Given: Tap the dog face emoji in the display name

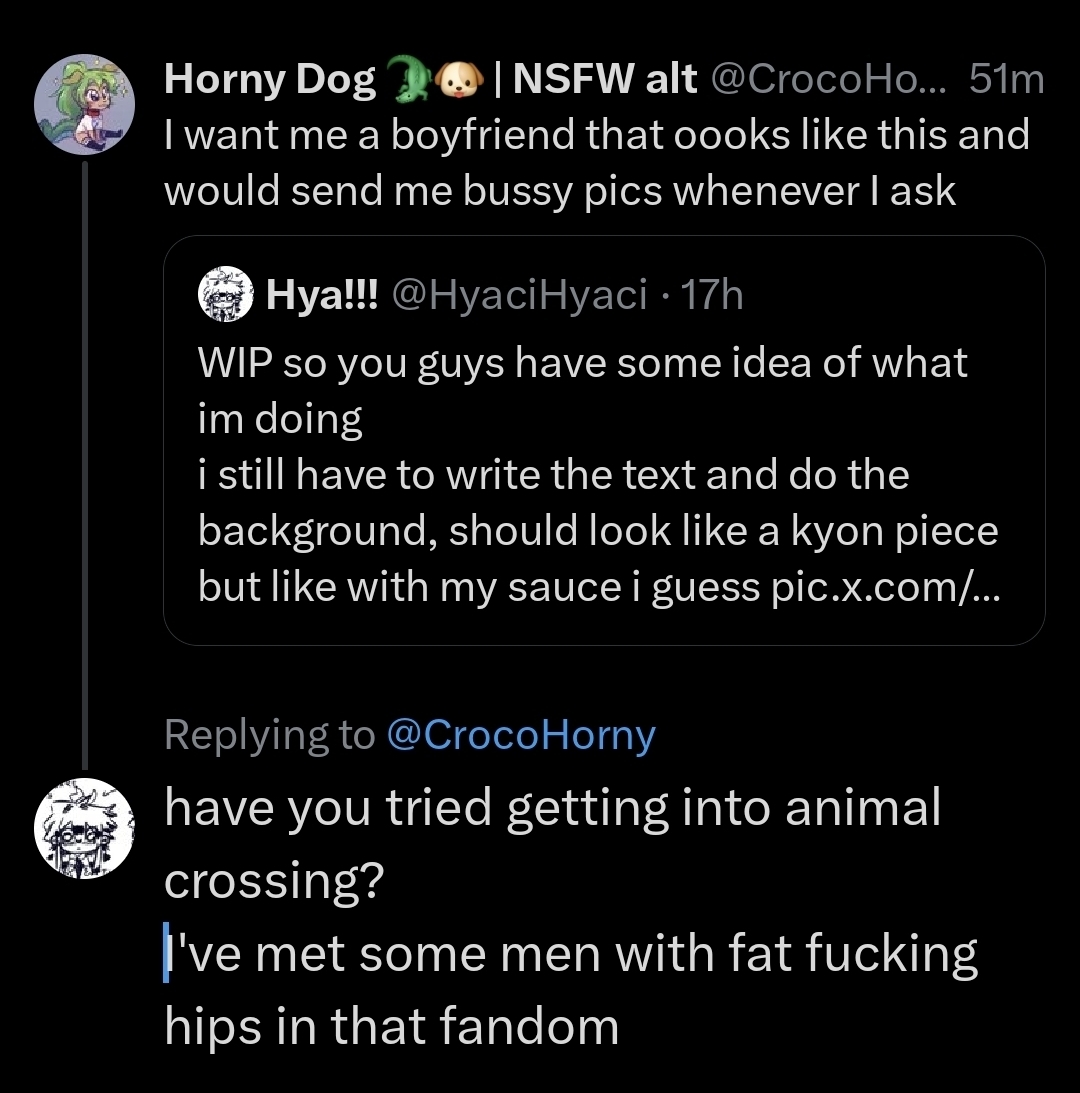Looking at the screenshot, I should pos(456,79).
